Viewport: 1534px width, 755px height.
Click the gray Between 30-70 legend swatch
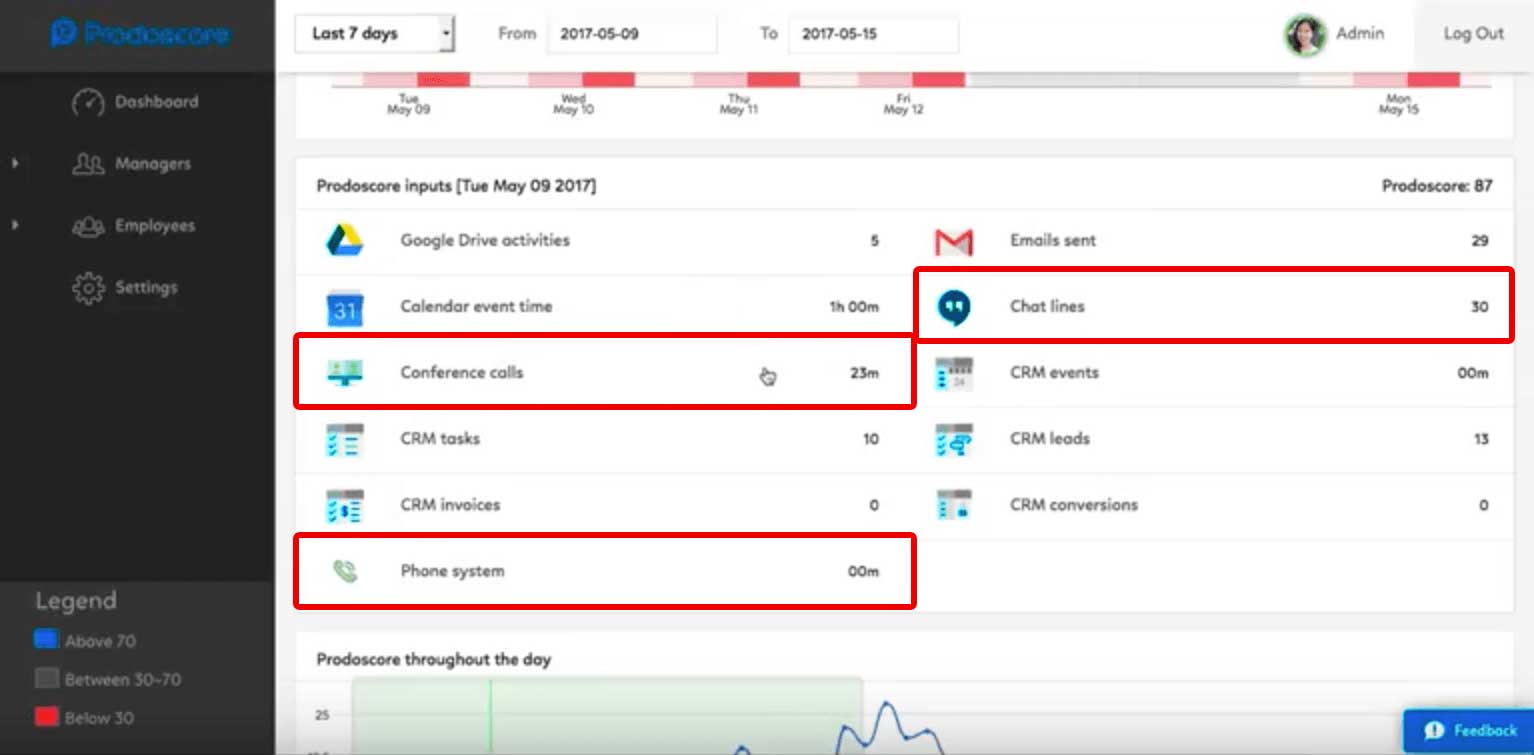point(47,679)
